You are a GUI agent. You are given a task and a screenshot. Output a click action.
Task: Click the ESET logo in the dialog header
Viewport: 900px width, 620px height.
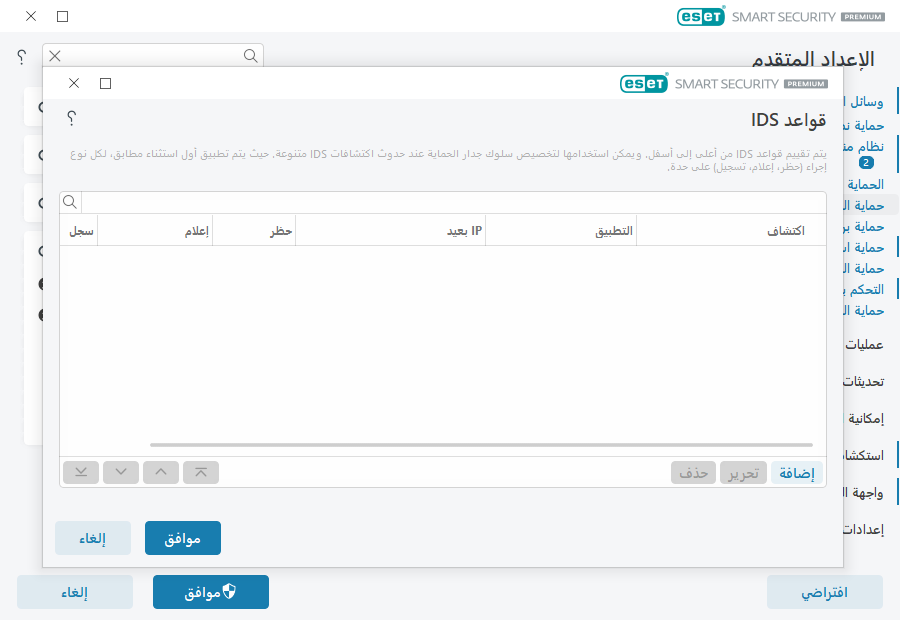click(x=644, y=83)
